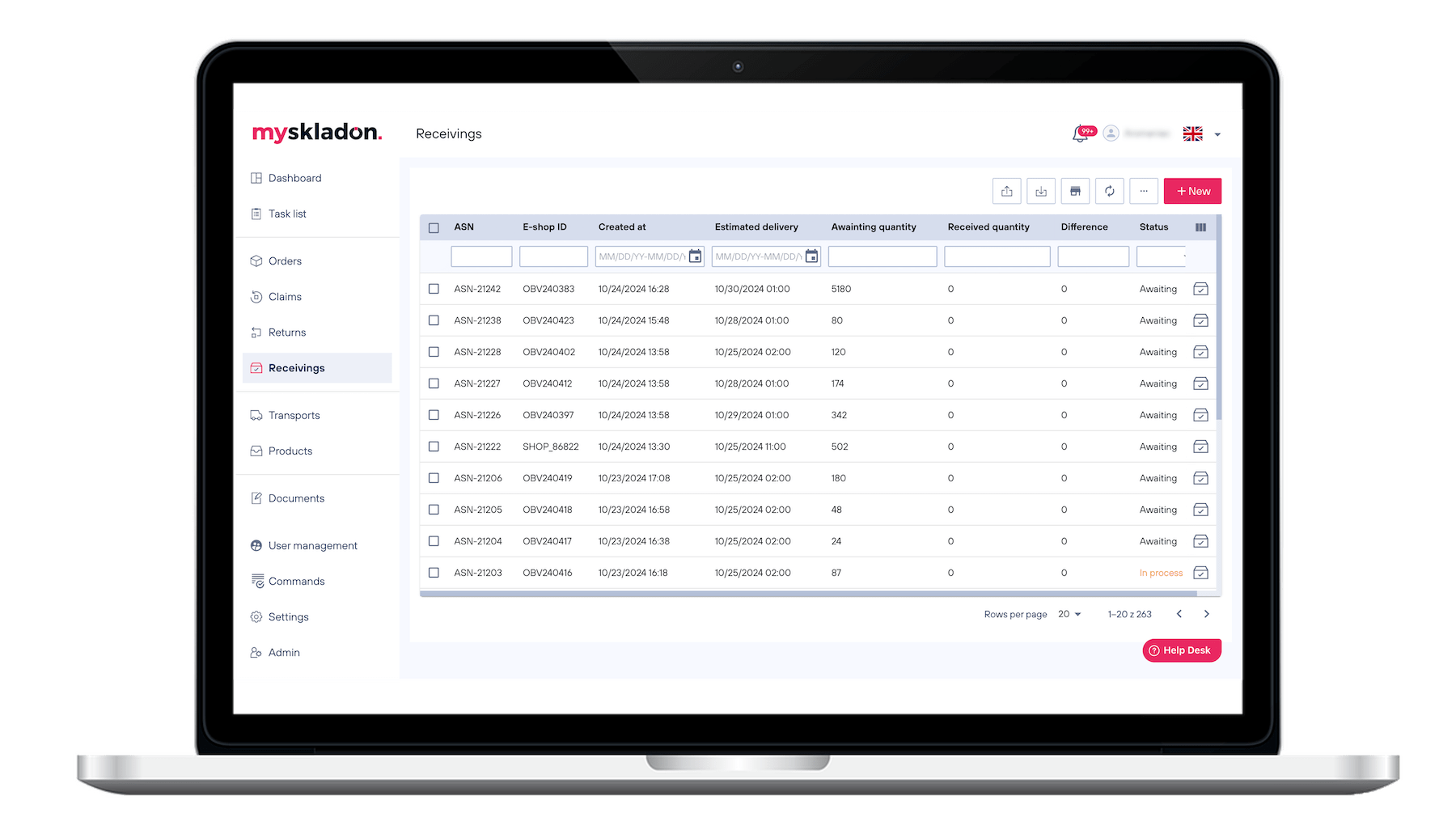The image size is (1456, 830).
Task: Click the print icon in toolbar
Action: click(x=1075, y=191)
